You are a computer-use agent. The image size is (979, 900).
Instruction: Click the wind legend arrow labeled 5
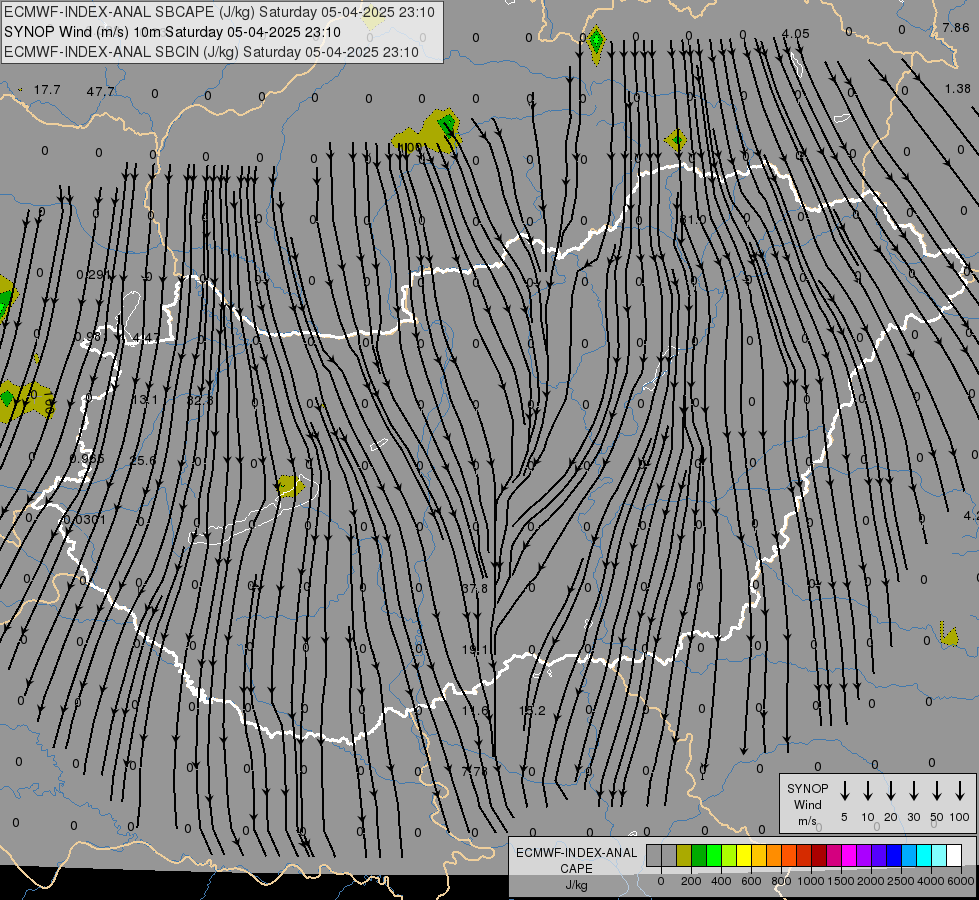pos(844,791)
